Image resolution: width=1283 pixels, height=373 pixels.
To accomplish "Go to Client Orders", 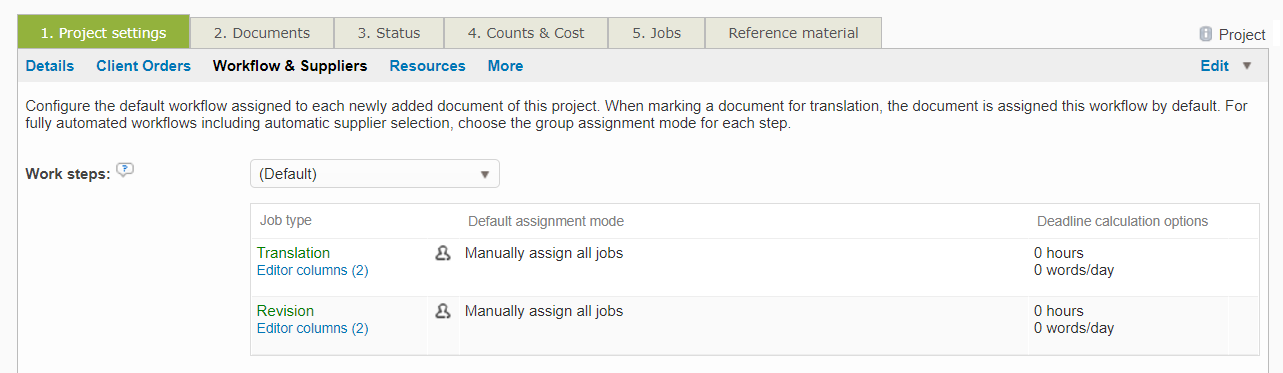I will point(143,66).
